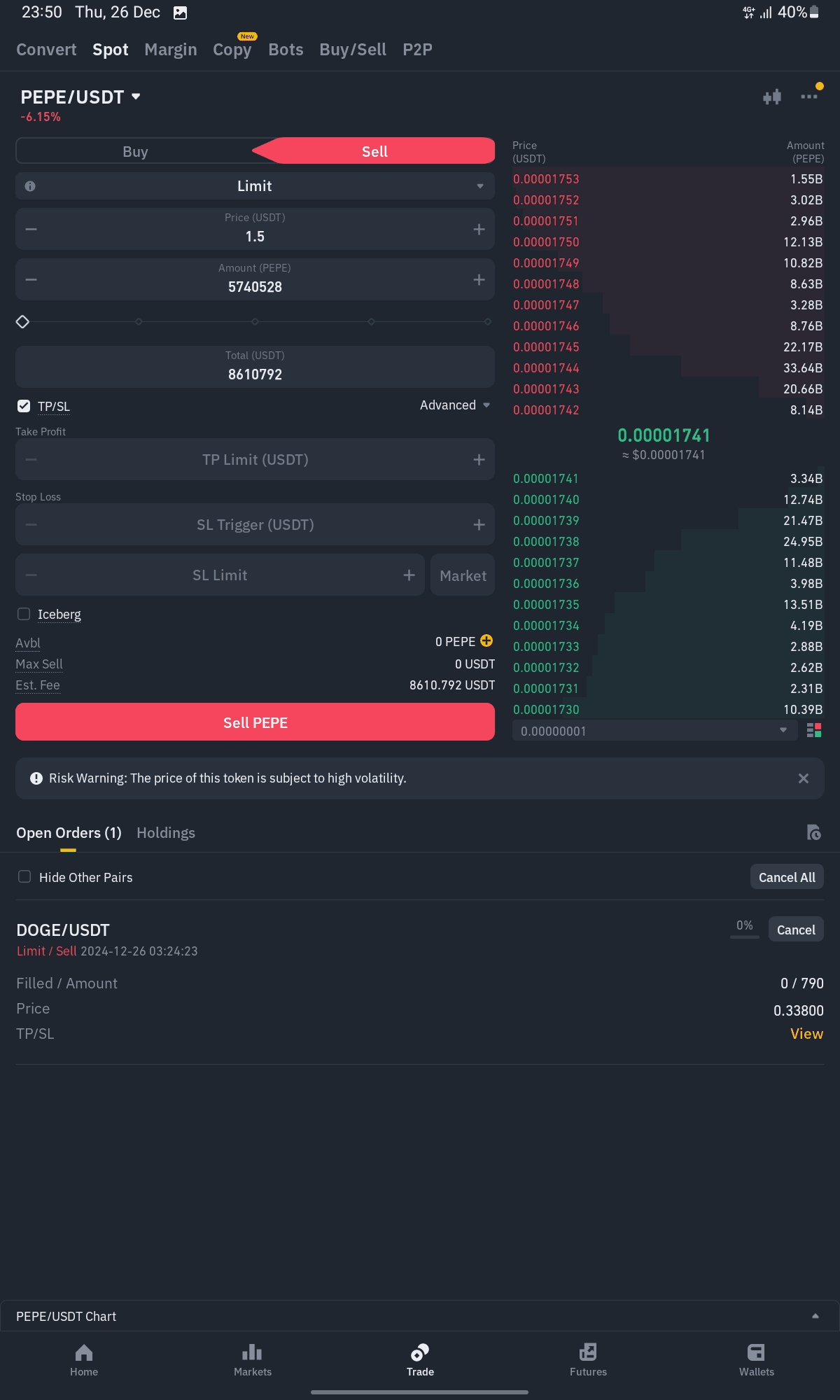This screenshot has height=1400, width=840.
Task: Tap the yellow add PEPE deposit icon
Action: [486, 640]
